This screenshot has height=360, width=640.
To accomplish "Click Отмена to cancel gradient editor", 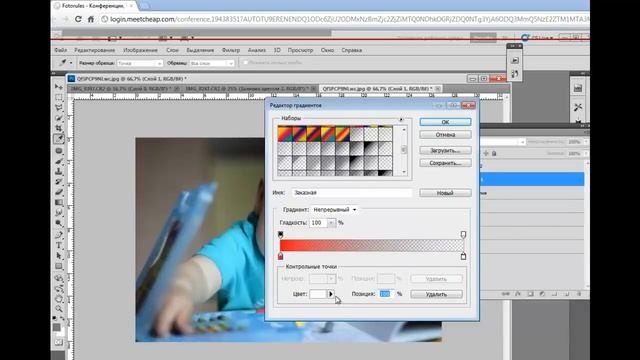I will [445, 135].
